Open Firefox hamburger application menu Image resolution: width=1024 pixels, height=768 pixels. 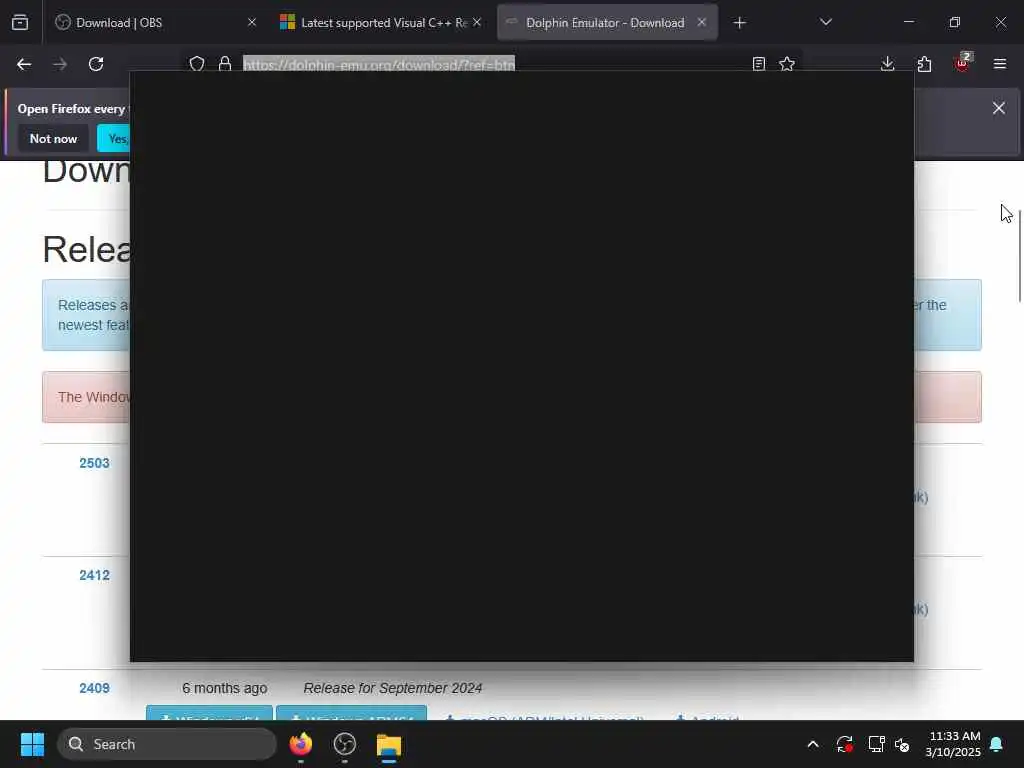tap(999, 64)
